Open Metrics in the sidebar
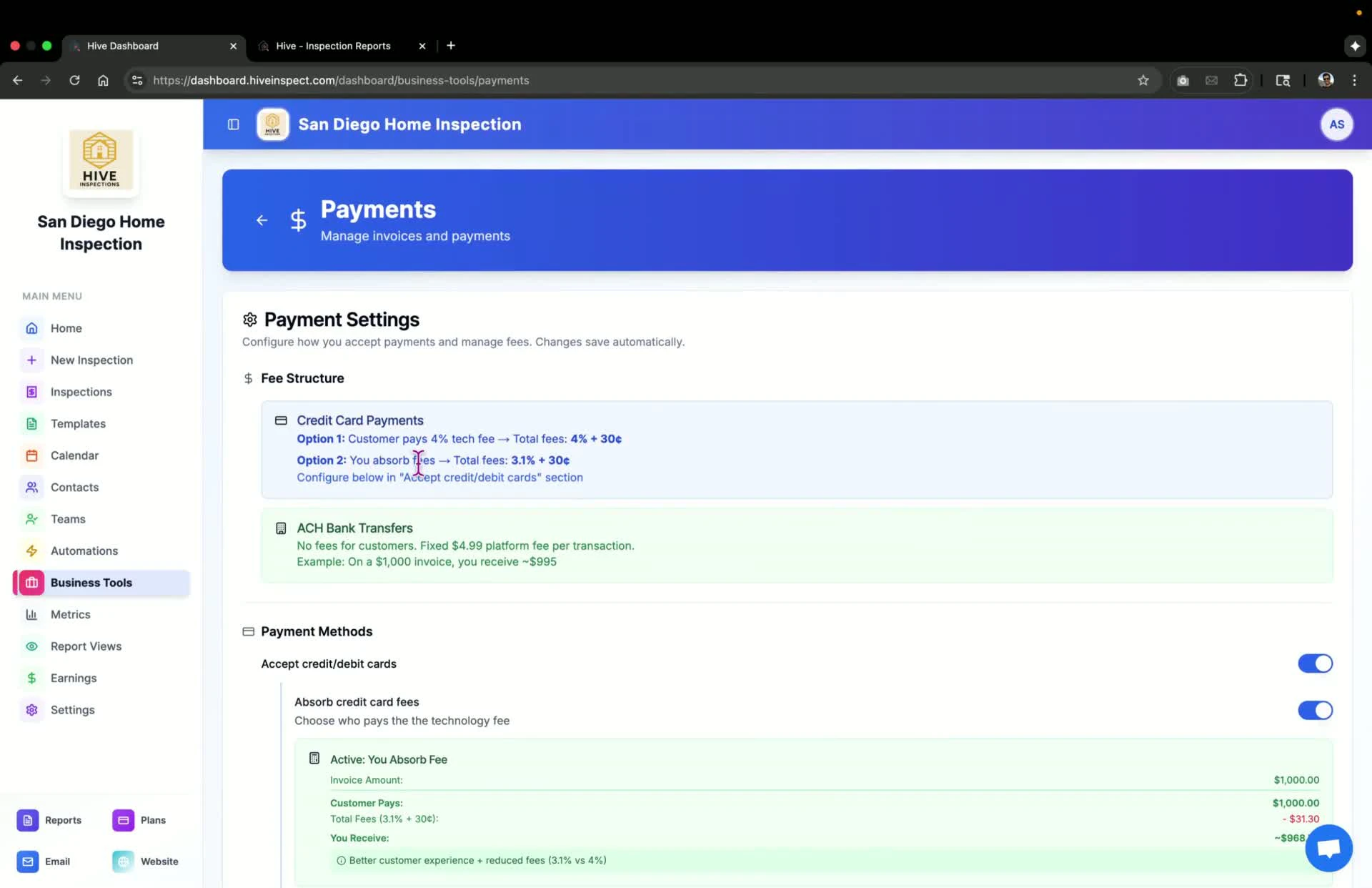The image size is (1372, 888). pos(101,614)
